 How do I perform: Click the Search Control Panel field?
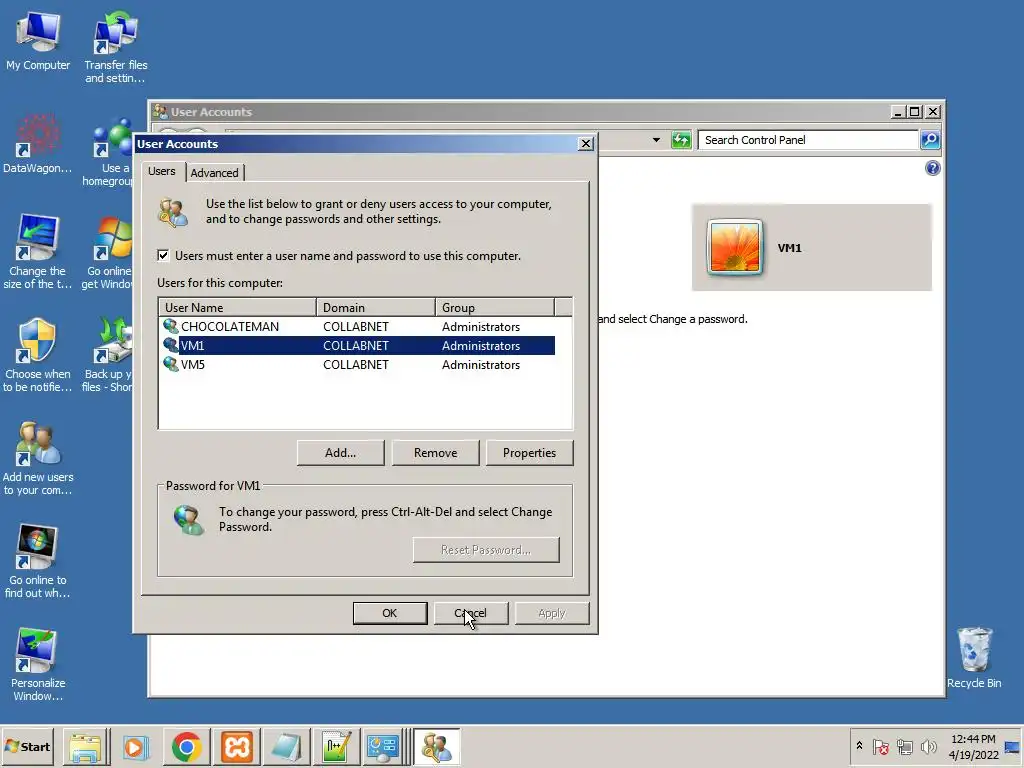tap(808, 140)
